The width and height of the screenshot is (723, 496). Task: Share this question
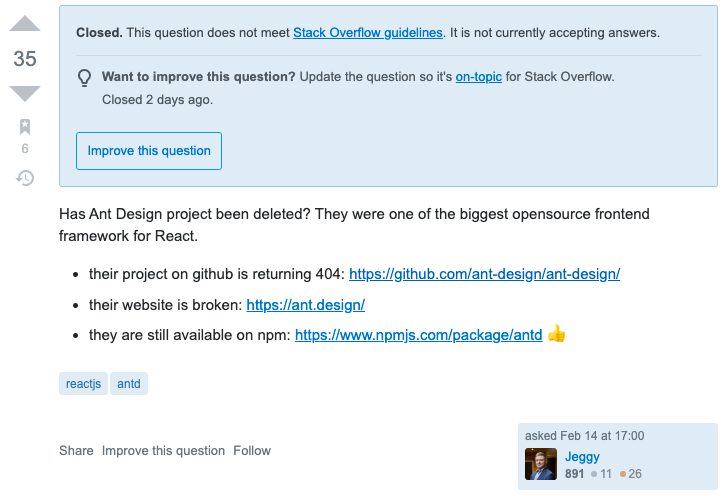[76, 451]
